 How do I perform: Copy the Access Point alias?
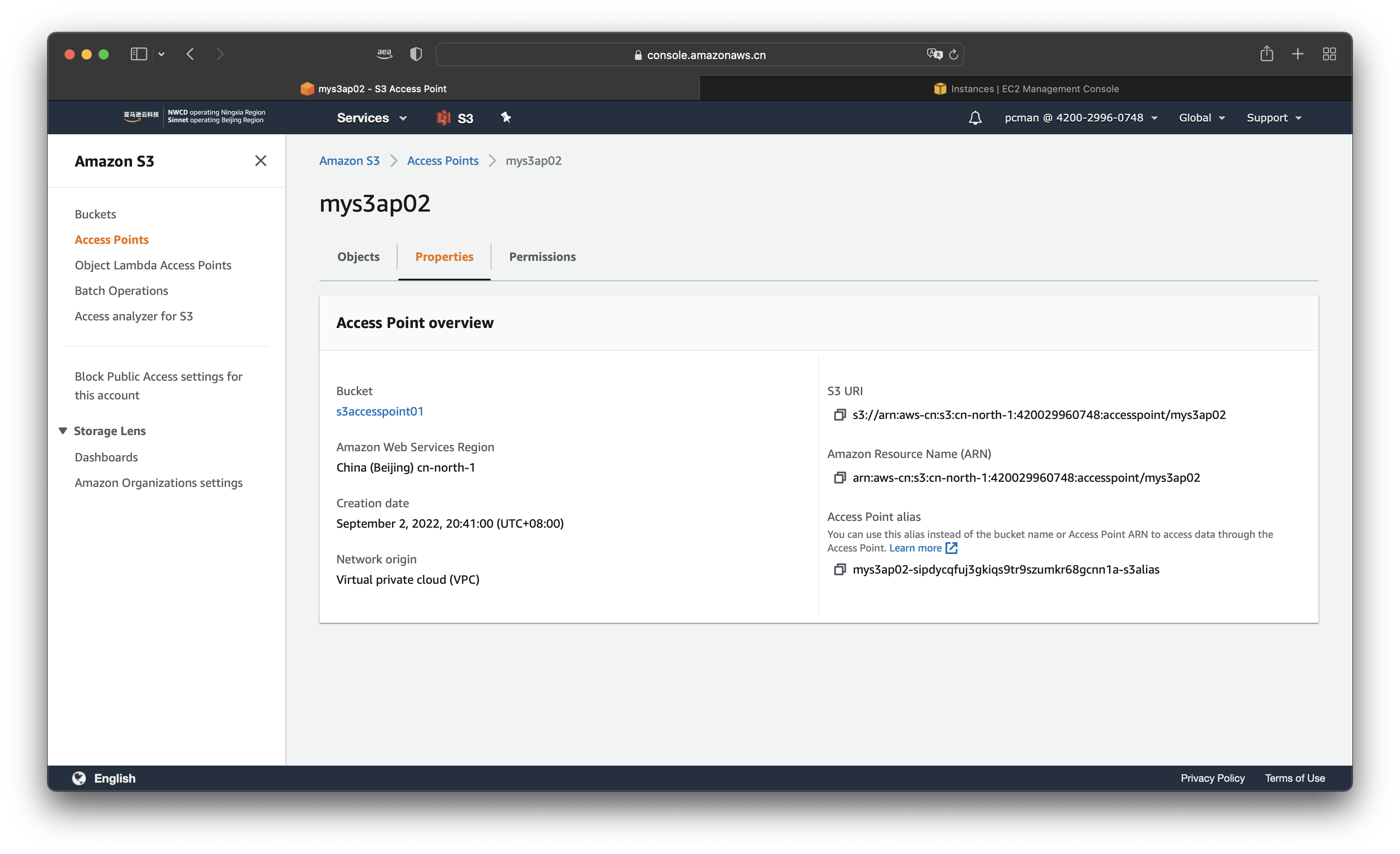839,569
